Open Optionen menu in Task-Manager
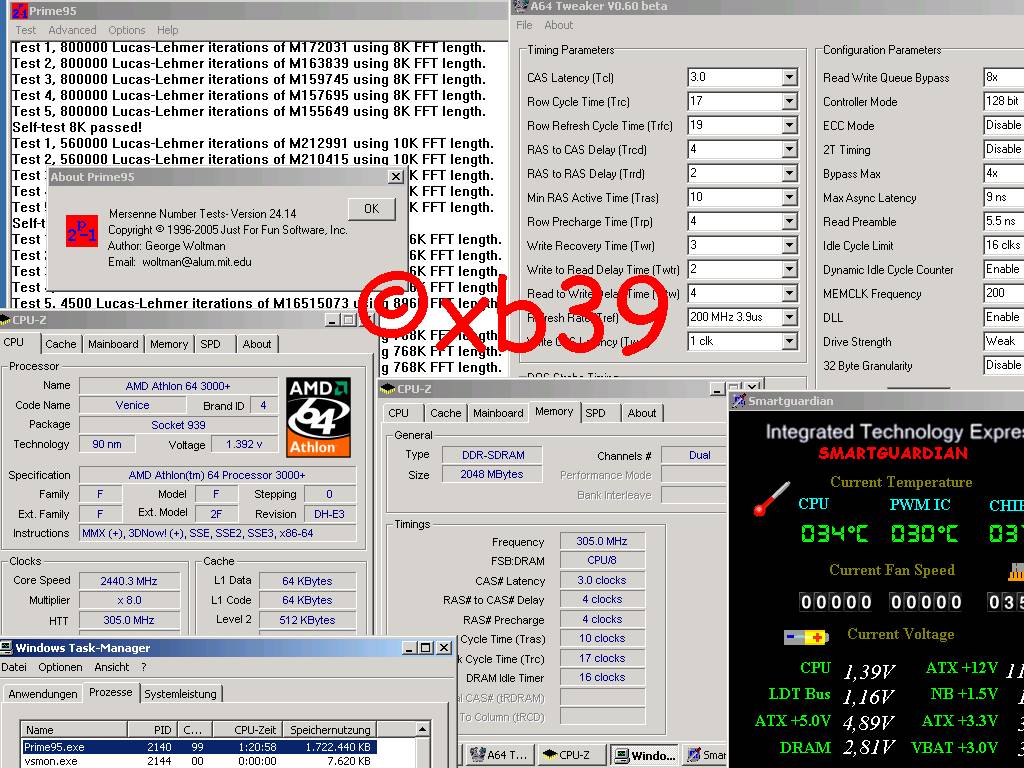1024x768 pixels. point(60,667)
